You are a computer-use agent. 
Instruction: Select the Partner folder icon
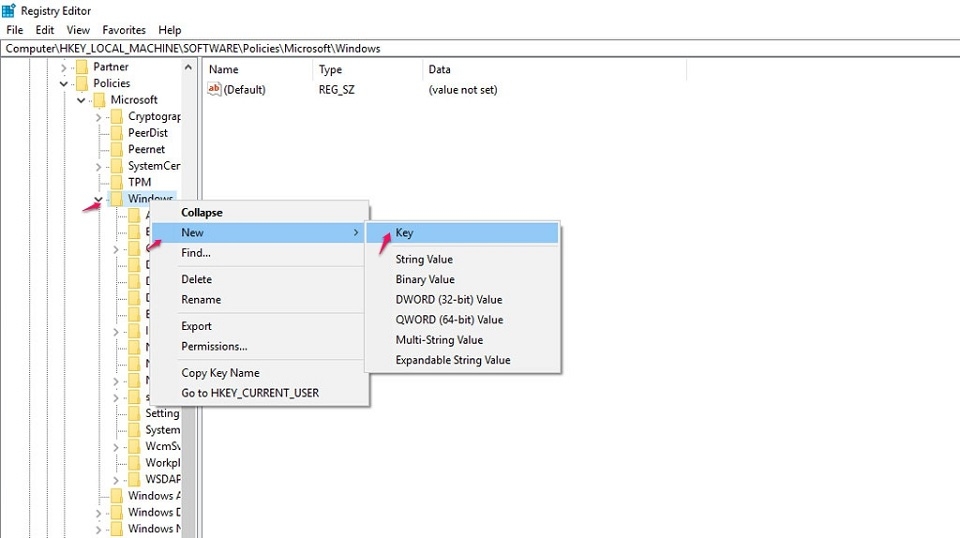pos(81,67)
